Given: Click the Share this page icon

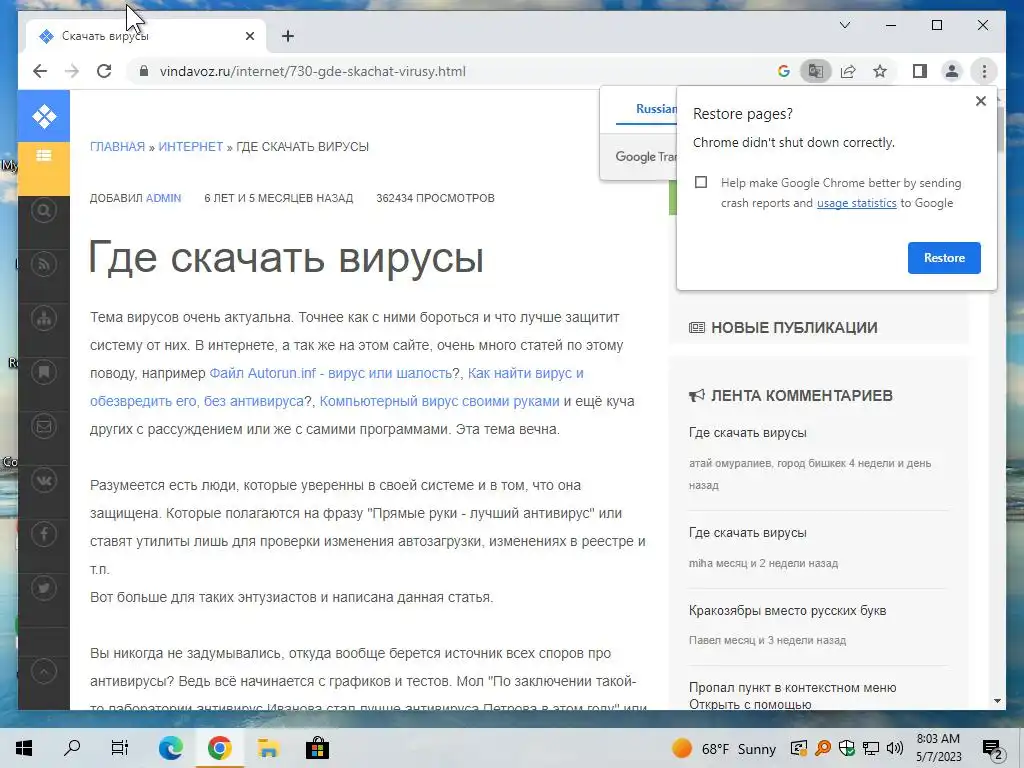Looking at the screenshot, I should click(x=848, y=71).
